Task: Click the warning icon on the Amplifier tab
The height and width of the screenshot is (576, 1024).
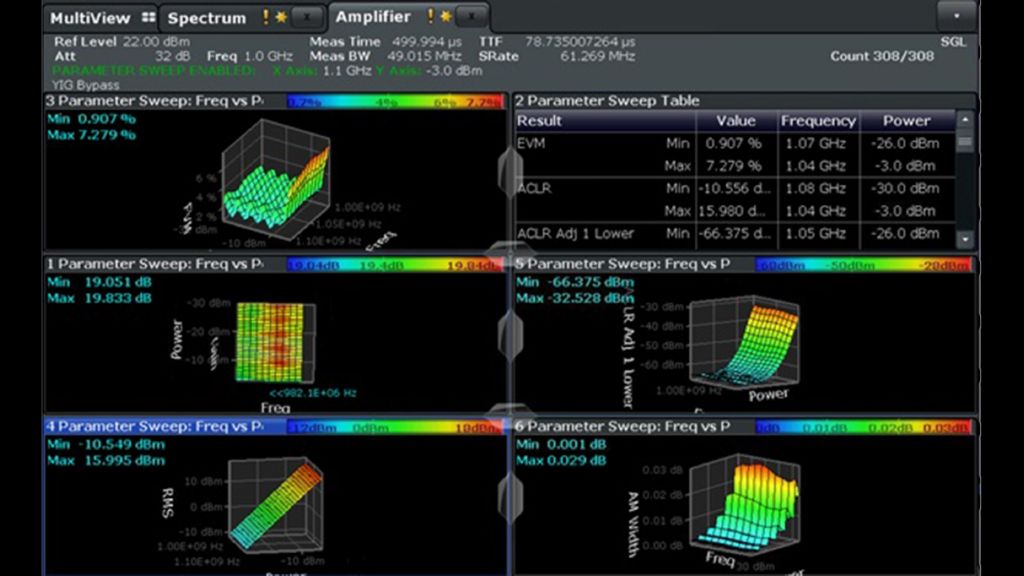Action: pos(432,17)
